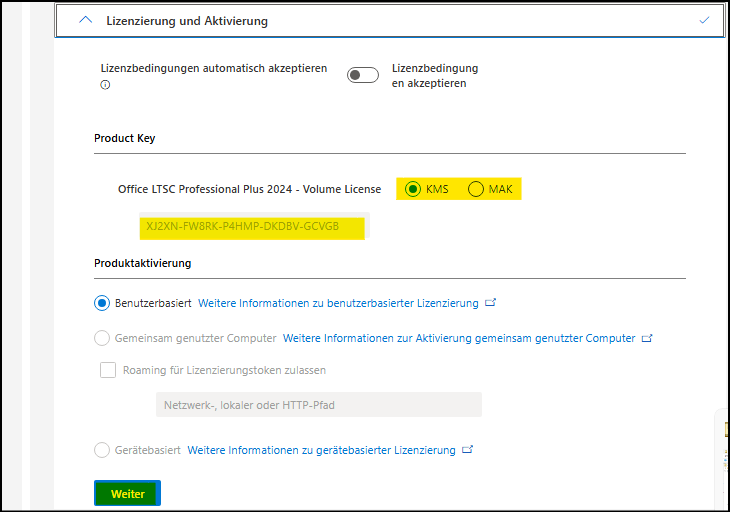Click external link icon after gerätebasierter Lizenzierung
The image size is (730, 512).
(x=467, y=450)
